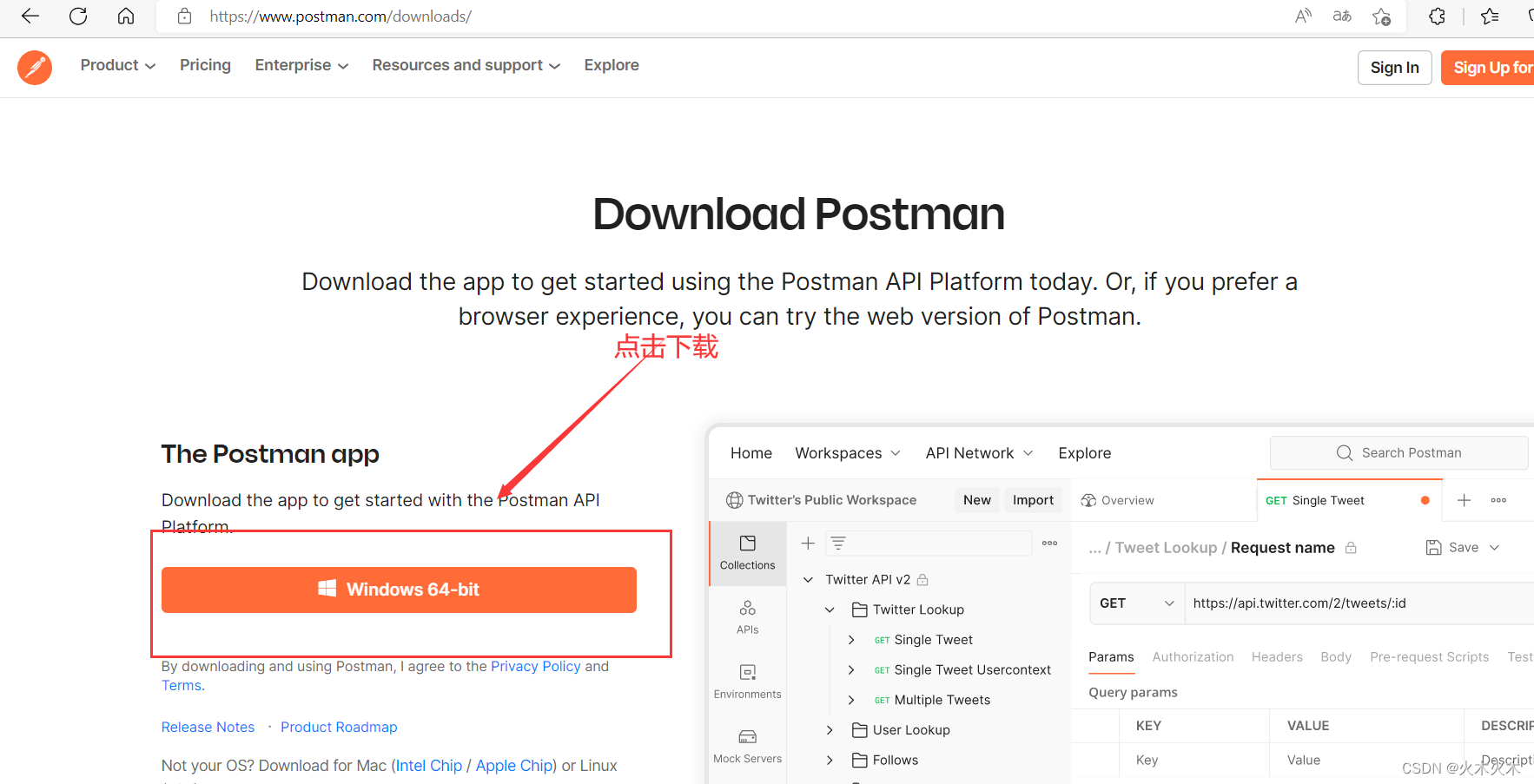This screenshot has width=1534, height=784.
Task: Expand the User Lookup folder
Action: click(830, 730)
